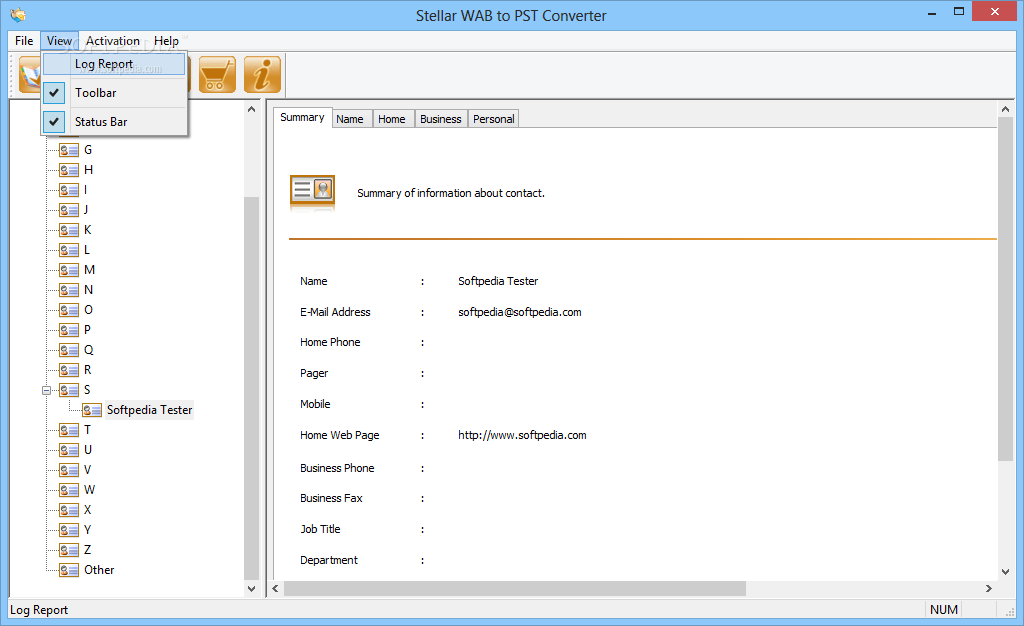This screenshot has height=626, width=1024.
Task: Click the tree panel scroll up arrow
Action: tap(251, 110)
